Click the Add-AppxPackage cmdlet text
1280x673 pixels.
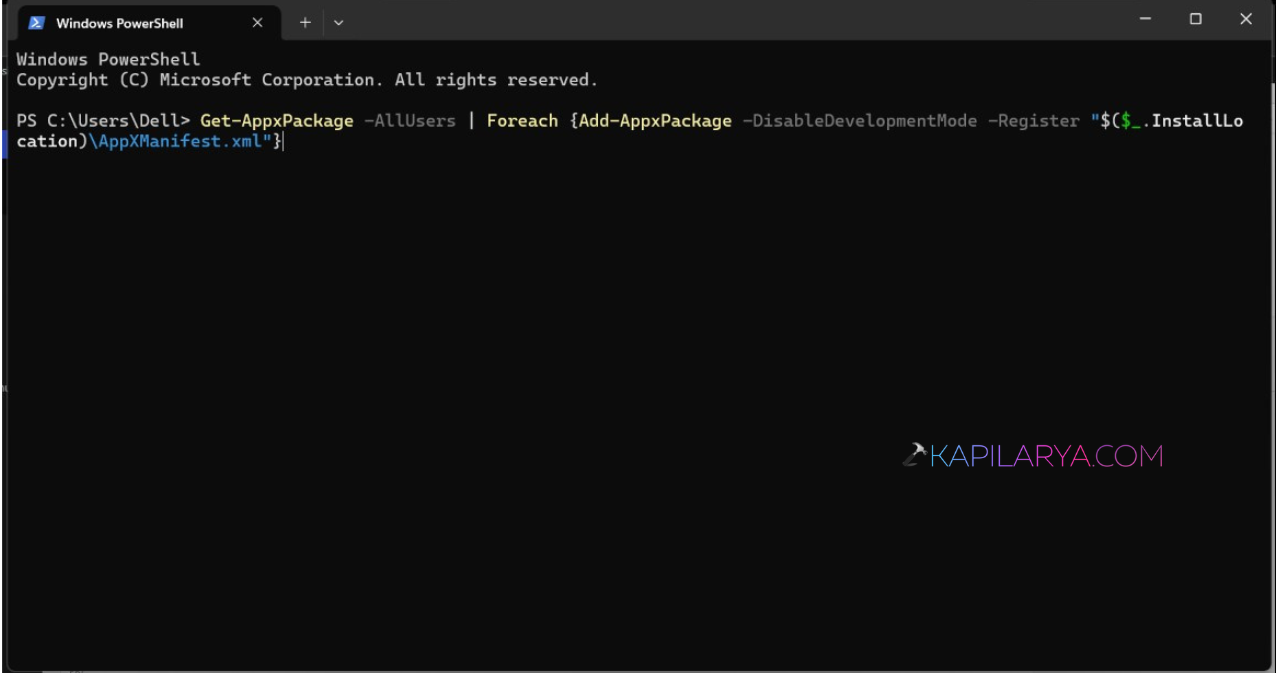click(655, 121)
